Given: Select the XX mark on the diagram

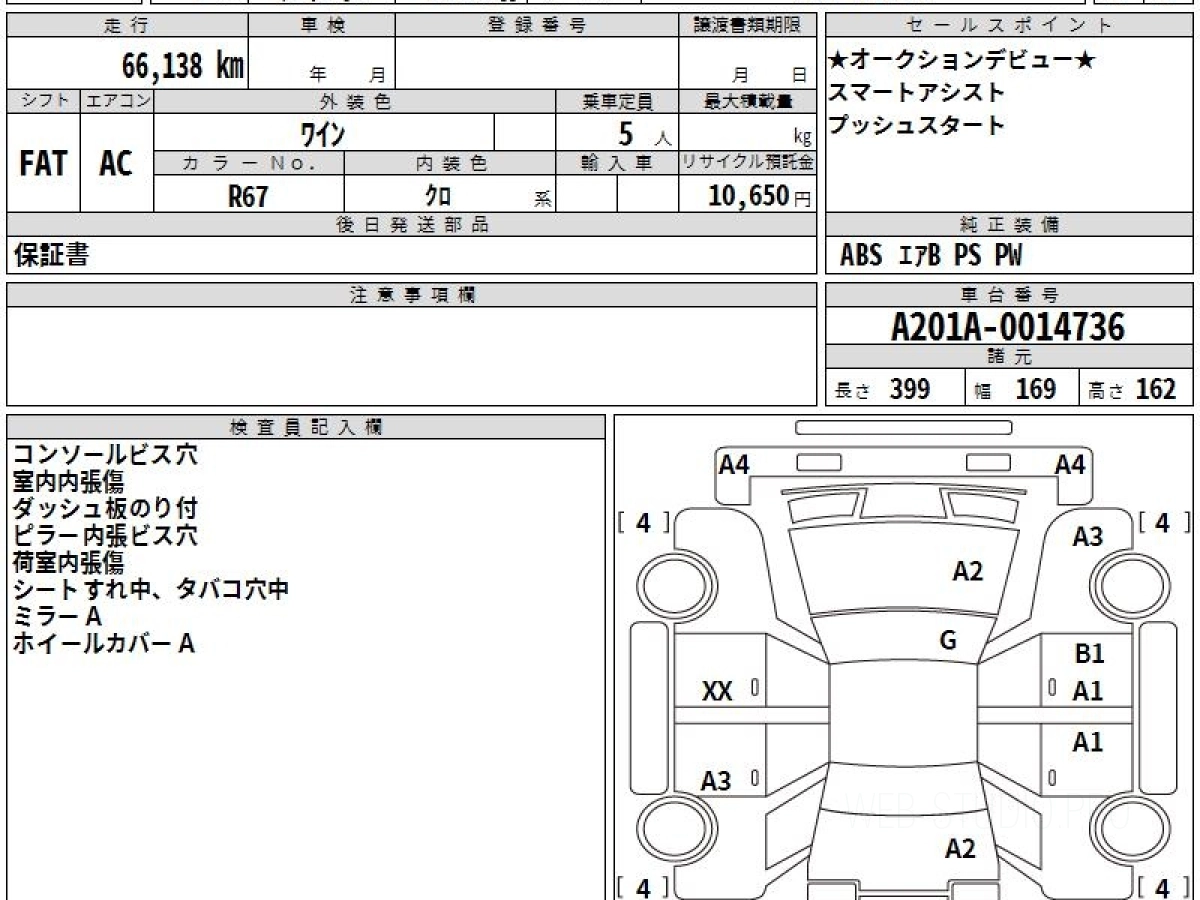Looking at the screenshot, I should pos(717,691).
